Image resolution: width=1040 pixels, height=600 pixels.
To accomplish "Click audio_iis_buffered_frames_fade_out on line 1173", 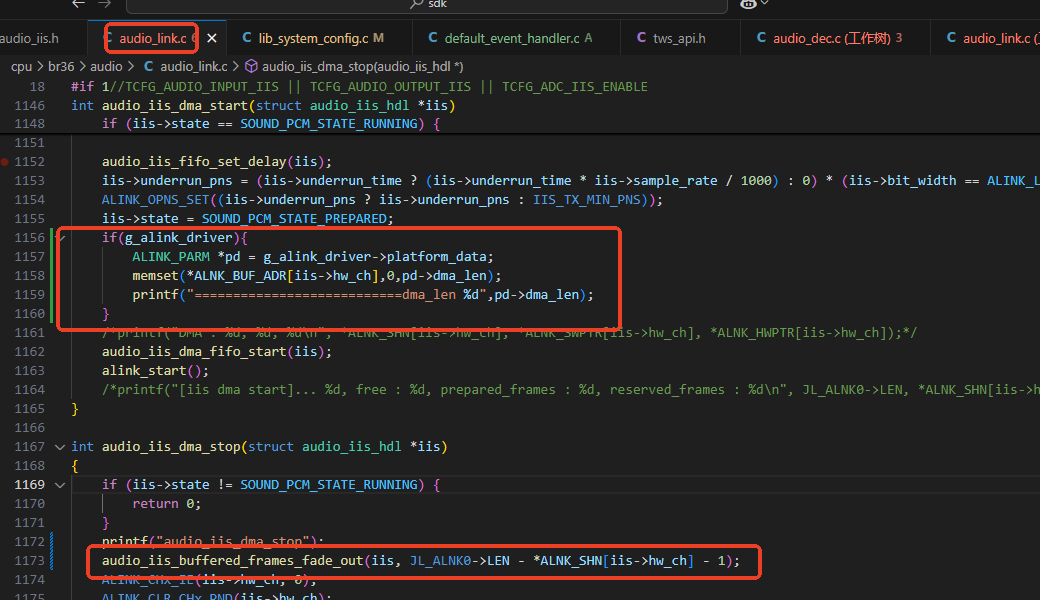I will tap(232, 561).
